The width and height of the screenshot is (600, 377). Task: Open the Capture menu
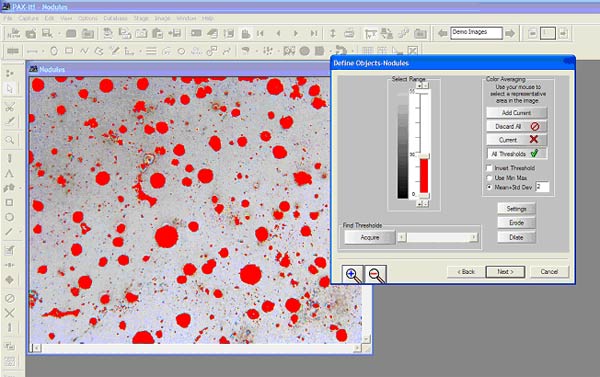click(28, 18)
